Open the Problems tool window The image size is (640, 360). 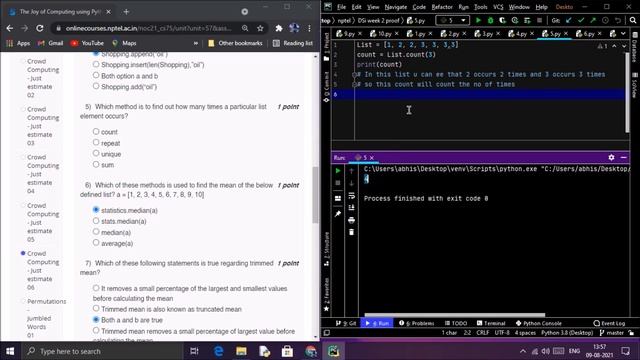point(417,323)
